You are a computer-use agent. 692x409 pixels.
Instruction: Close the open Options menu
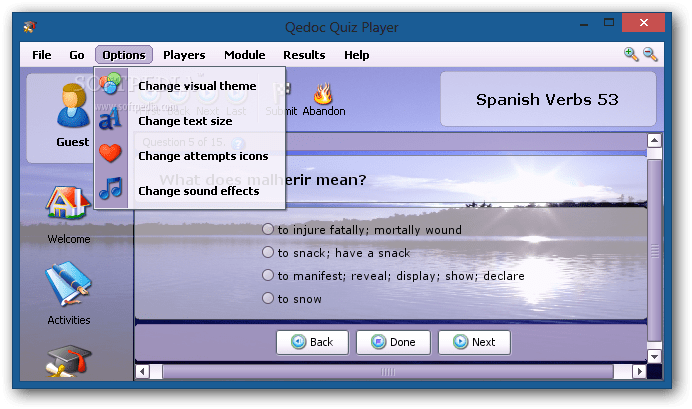tap(124, 55)
